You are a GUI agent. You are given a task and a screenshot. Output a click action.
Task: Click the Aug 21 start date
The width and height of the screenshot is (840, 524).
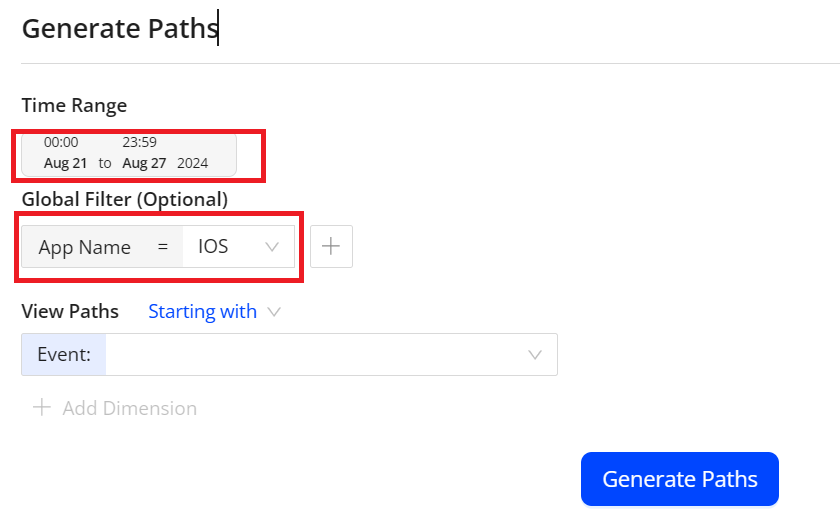click(x=65, y=163)
